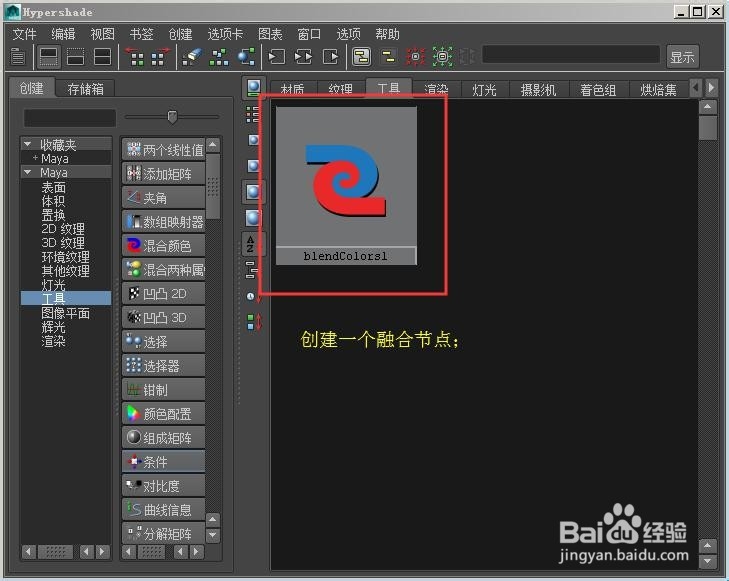Graph materials on selected objects icon
This screenshot has width=729, height=581.
point(246,57)
